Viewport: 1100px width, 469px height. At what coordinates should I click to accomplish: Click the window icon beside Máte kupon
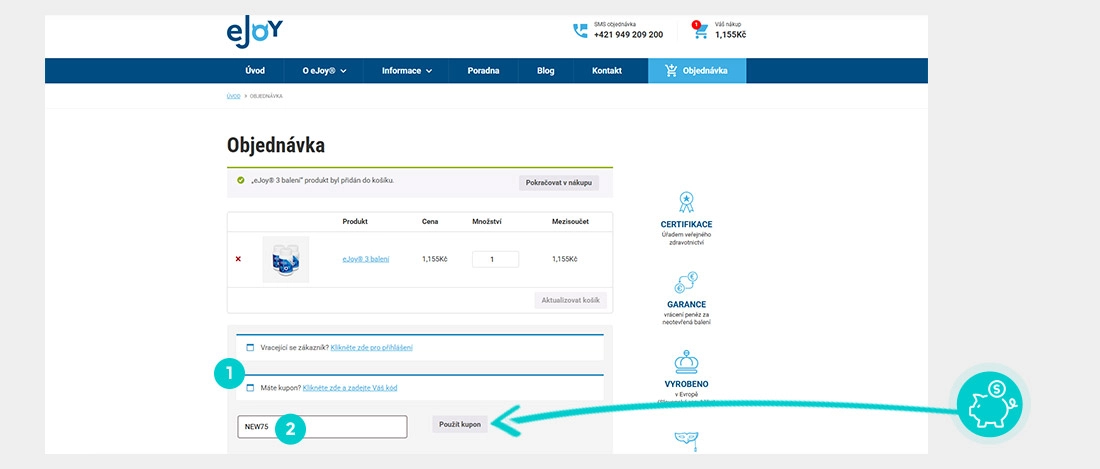coord(250,388)
